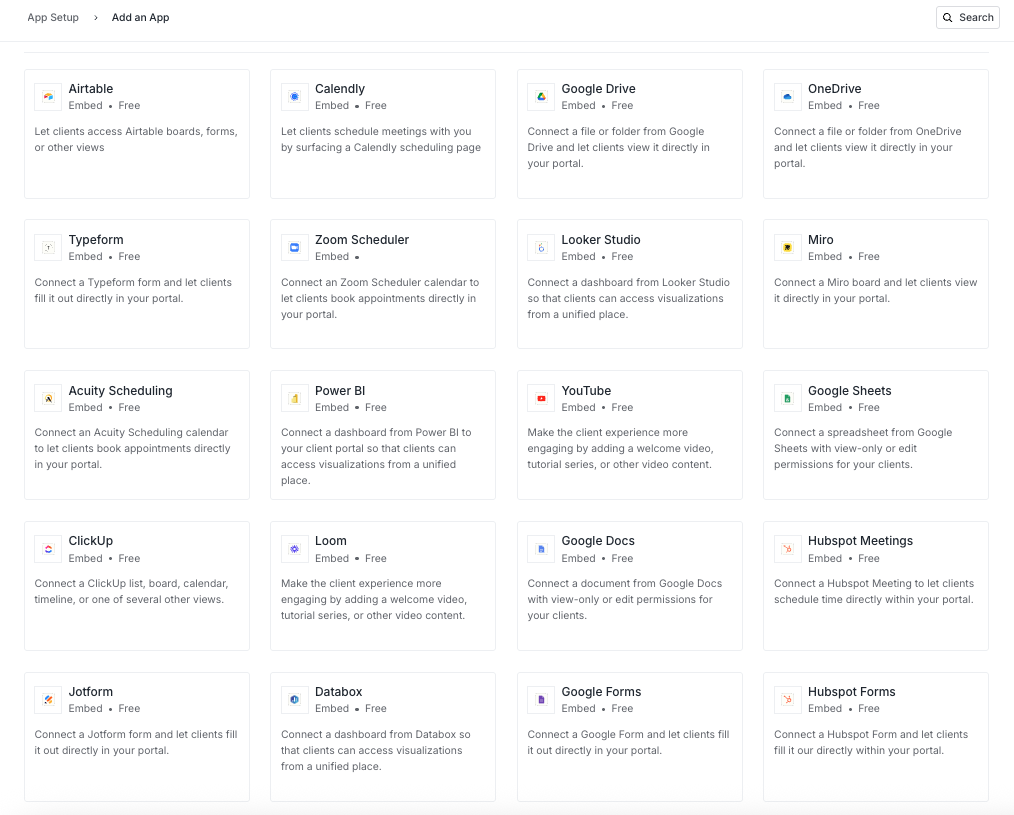Click the OneDrive cloud icon

click(786, 96)
